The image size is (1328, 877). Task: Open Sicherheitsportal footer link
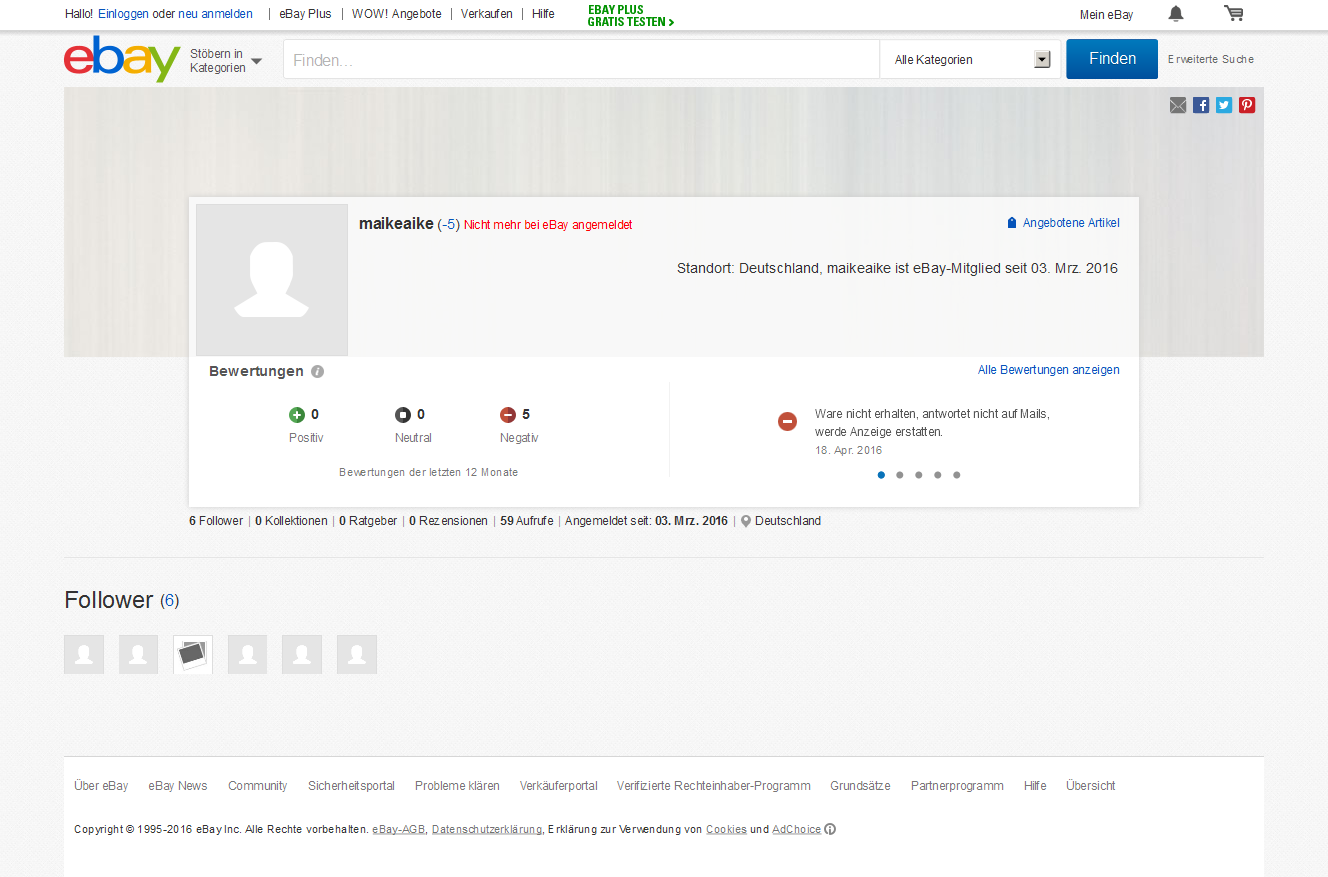pyautogui.click(x=351, y=786)
